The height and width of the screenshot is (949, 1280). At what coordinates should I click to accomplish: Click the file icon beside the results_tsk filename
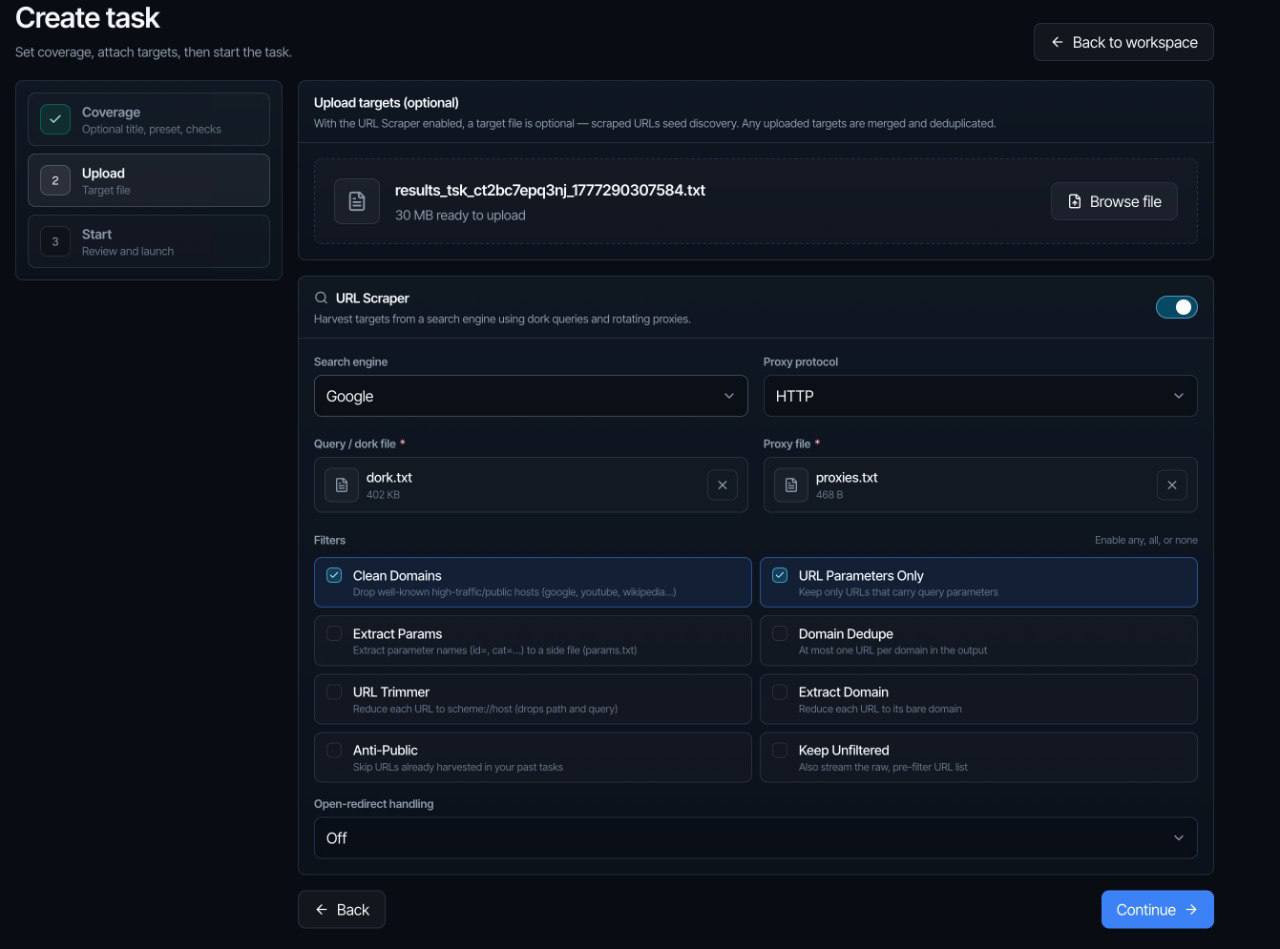357,201
